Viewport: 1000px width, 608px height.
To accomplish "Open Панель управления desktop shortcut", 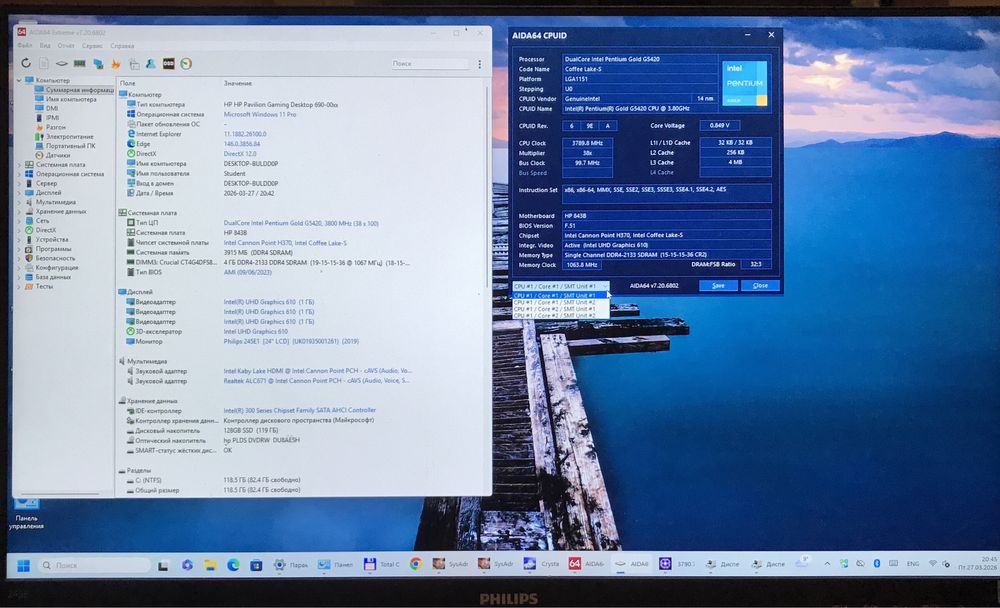I will click(26, 514).
